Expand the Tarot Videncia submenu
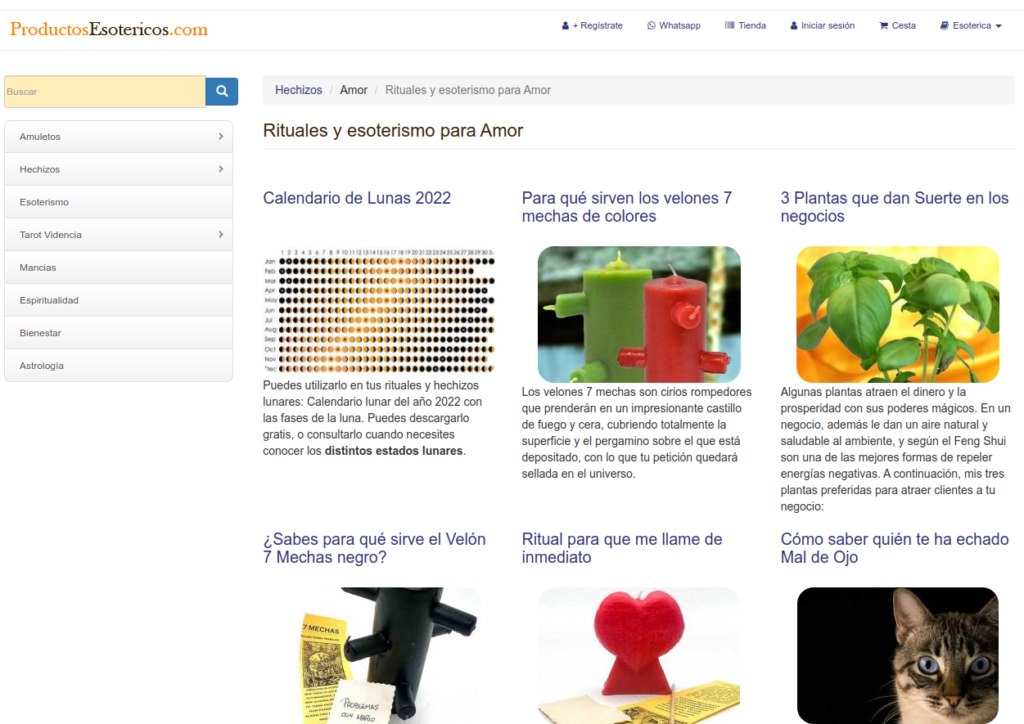Screen dimensions: 1024x724 pos(220,235)
